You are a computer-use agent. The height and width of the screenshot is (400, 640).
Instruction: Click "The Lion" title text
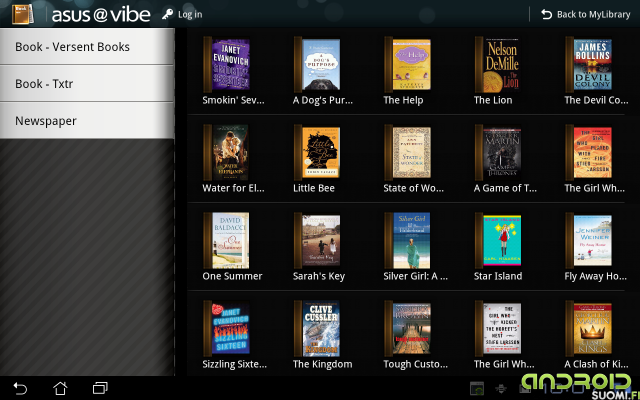click(x=493, y=100)
